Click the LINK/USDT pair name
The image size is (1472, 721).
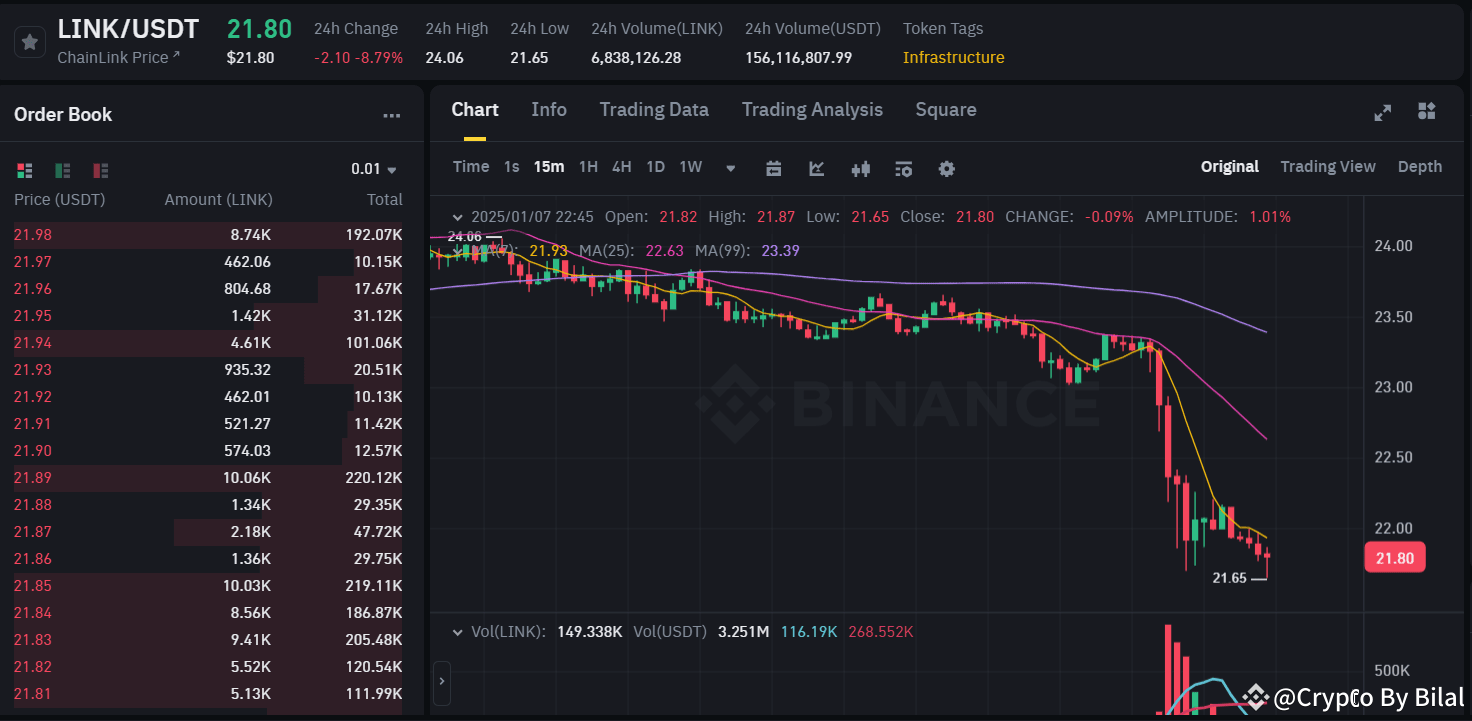click(128, 29)
